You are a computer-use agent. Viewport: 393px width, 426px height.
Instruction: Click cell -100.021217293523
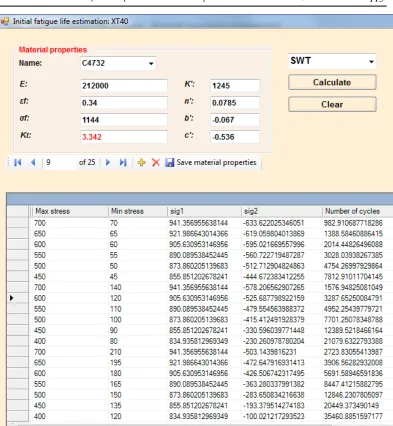(x=282, y=416)
